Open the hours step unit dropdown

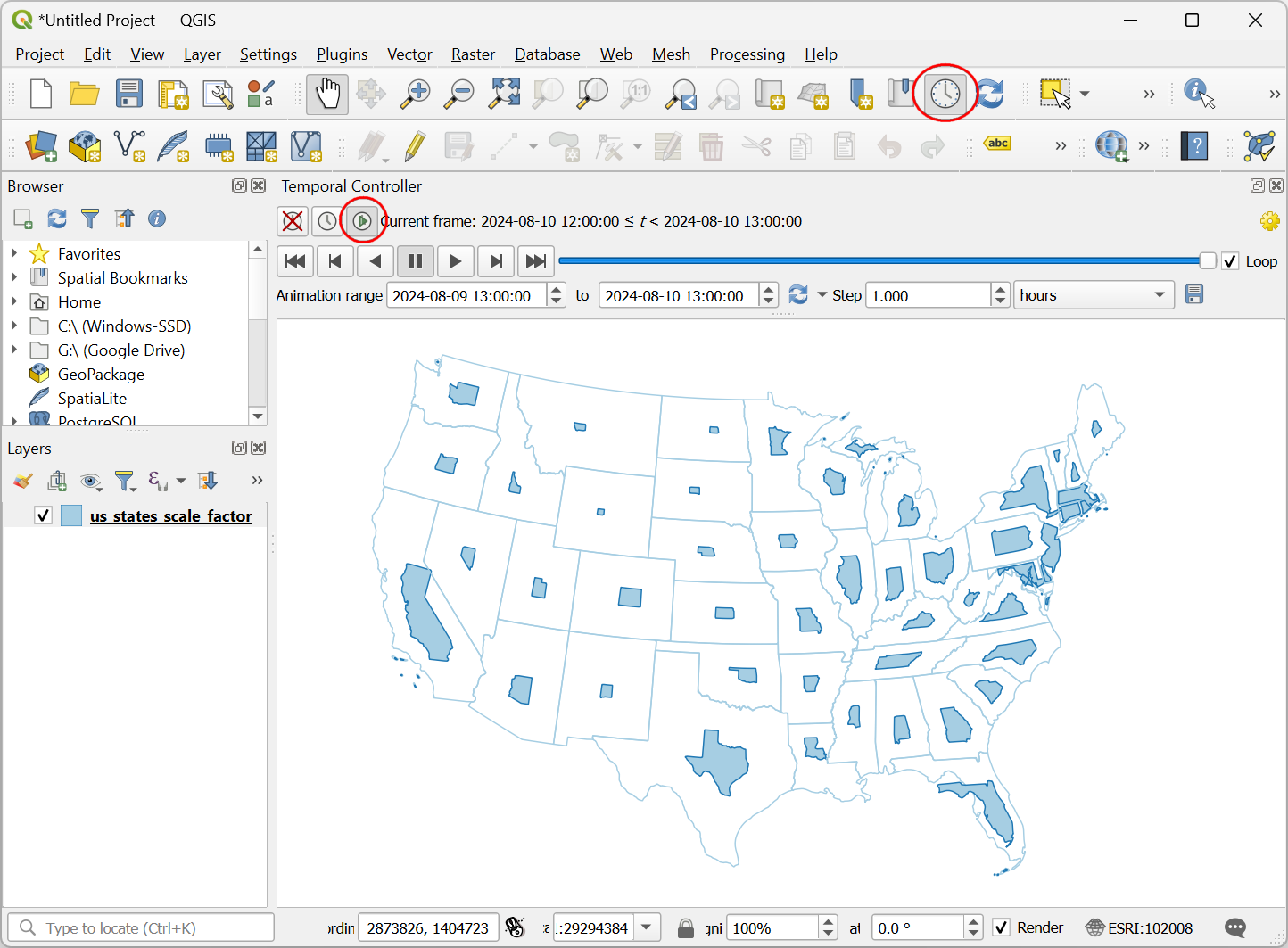tap(1094, 295)
